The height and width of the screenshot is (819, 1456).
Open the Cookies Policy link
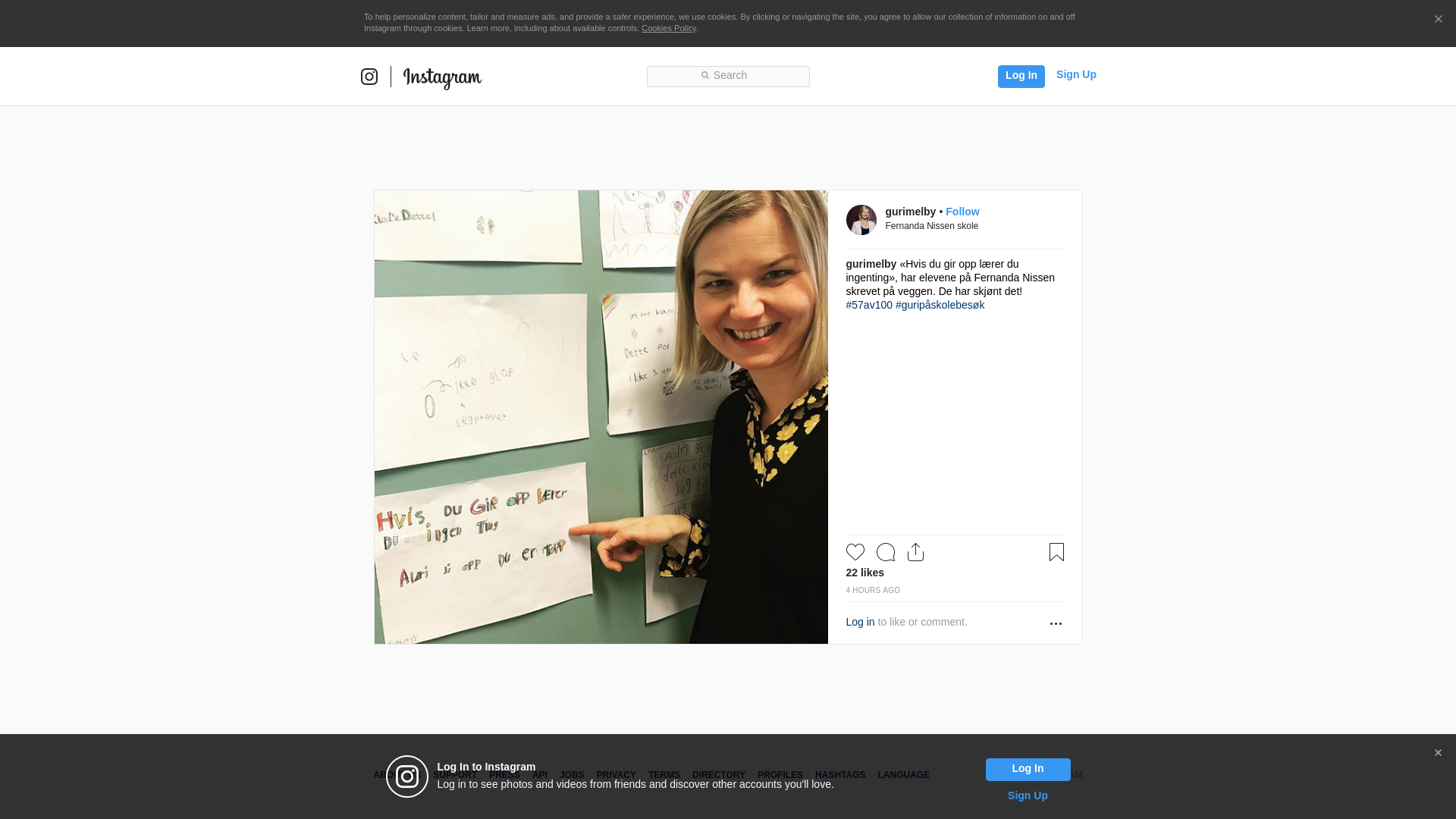pyautogui.click(x=669, y=28)
